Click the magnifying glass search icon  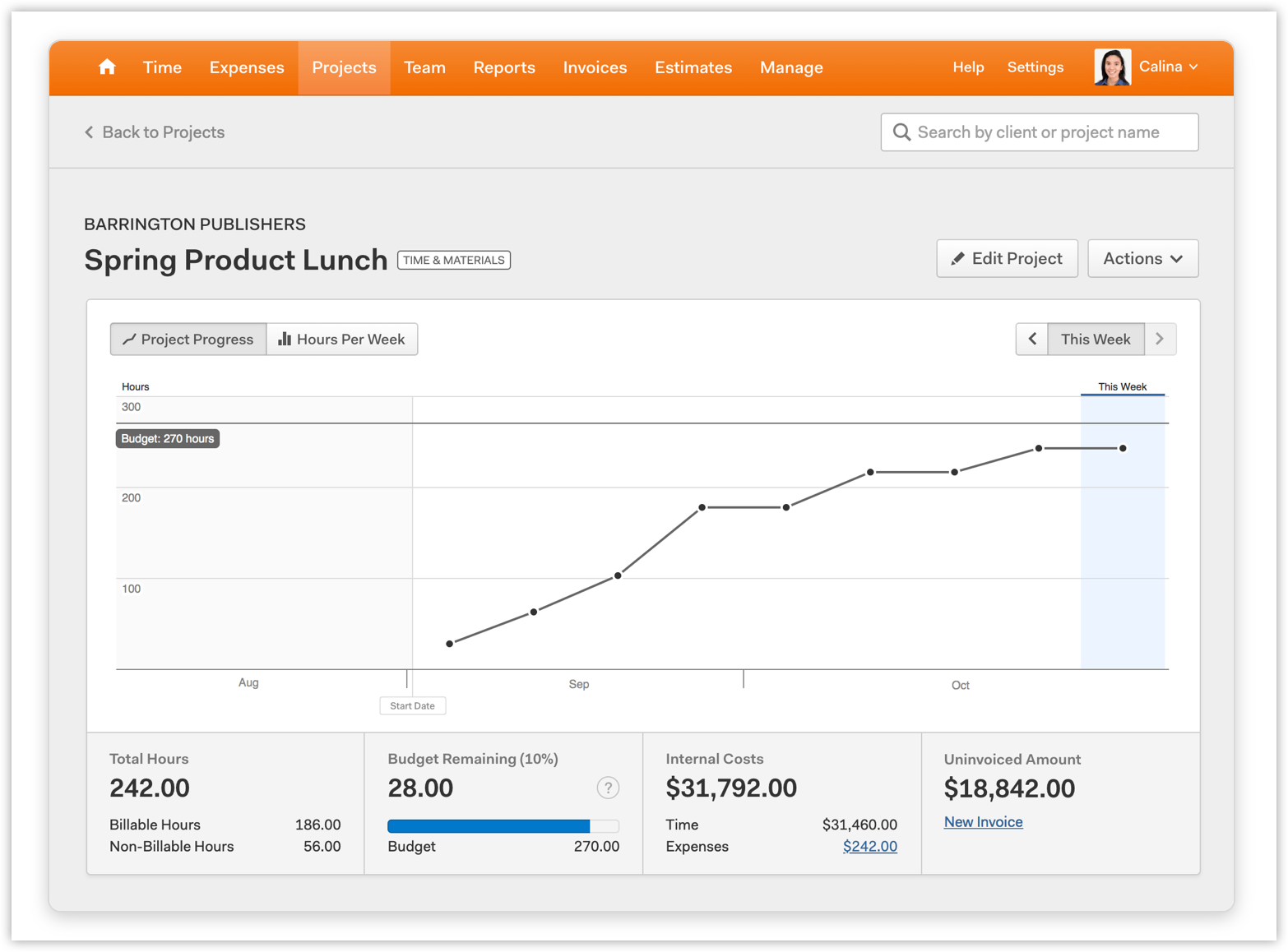pos(902,132)
